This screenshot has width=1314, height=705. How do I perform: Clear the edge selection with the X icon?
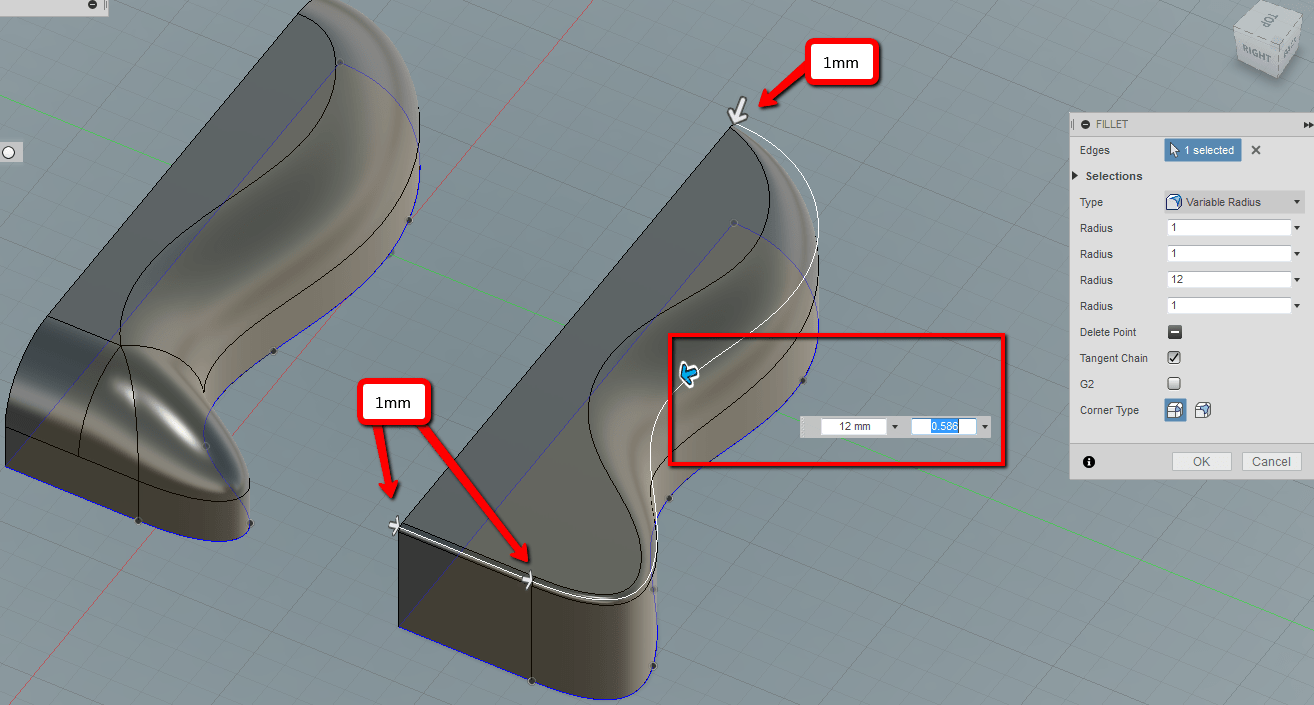(1255, 150)
